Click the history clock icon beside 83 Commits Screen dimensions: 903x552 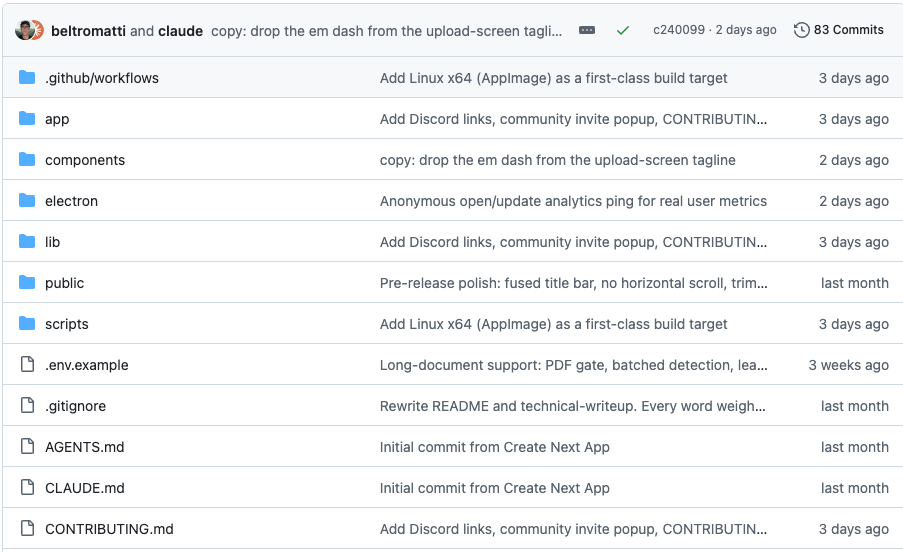click(x=802, y=30)
